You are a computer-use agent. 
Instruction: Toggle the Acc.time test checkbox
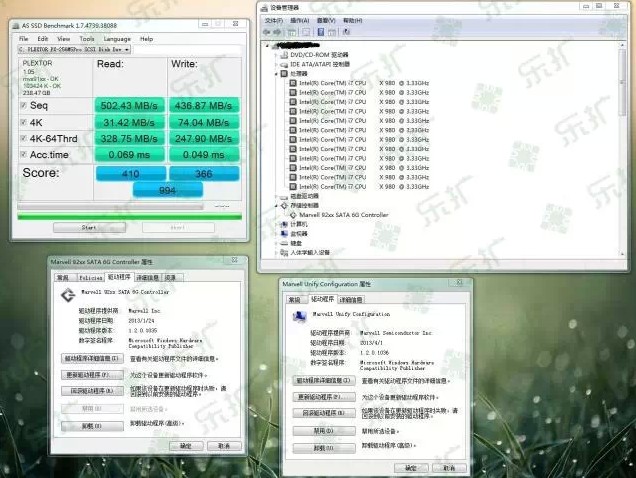point(24,155)
